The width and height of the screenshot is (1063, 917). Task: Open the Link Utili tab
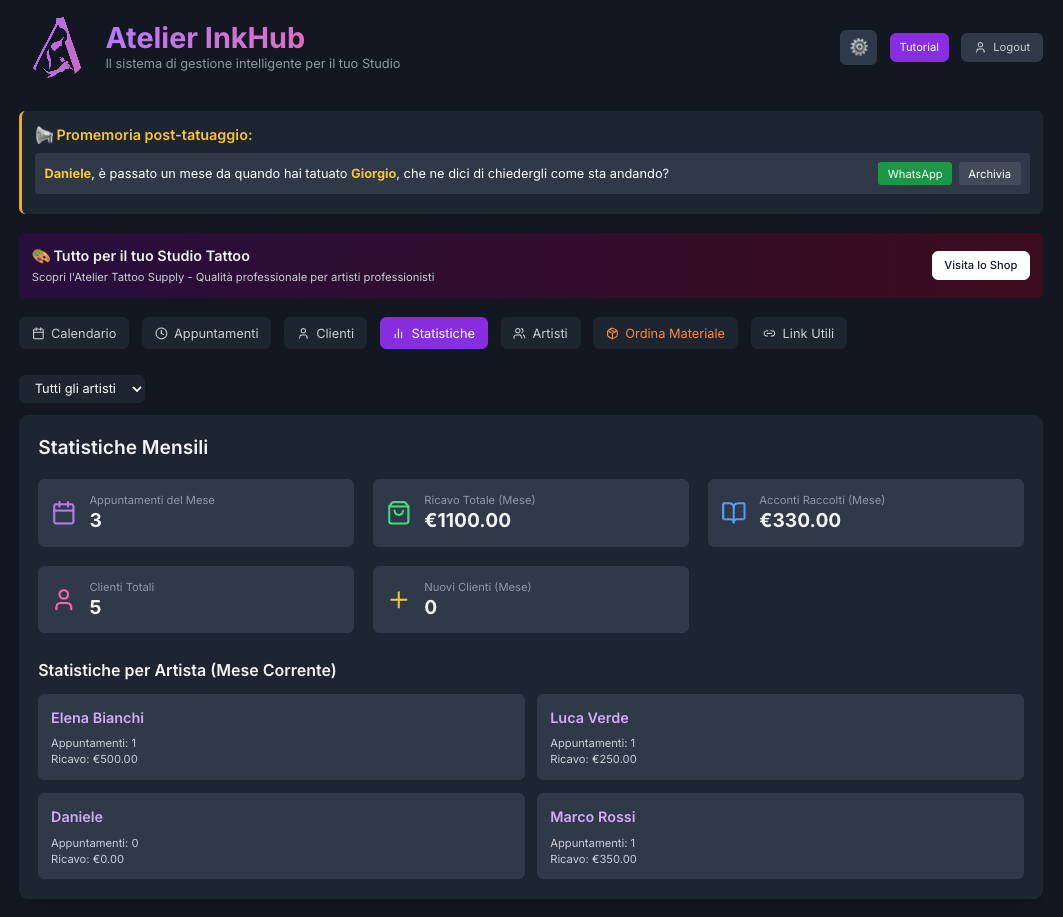(x=798, y=333)
